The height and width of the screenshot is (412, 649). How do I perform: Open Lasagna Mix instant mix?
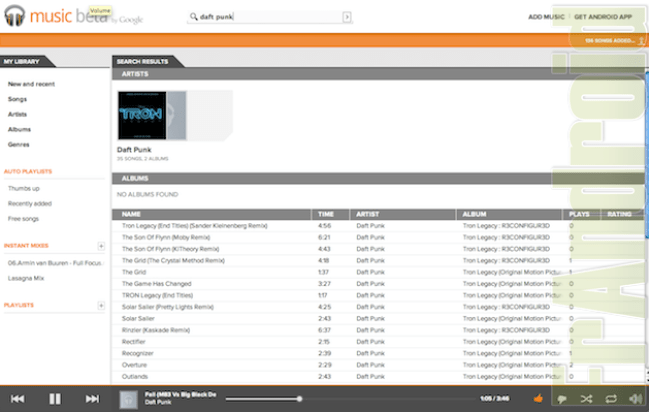(26, 278)
